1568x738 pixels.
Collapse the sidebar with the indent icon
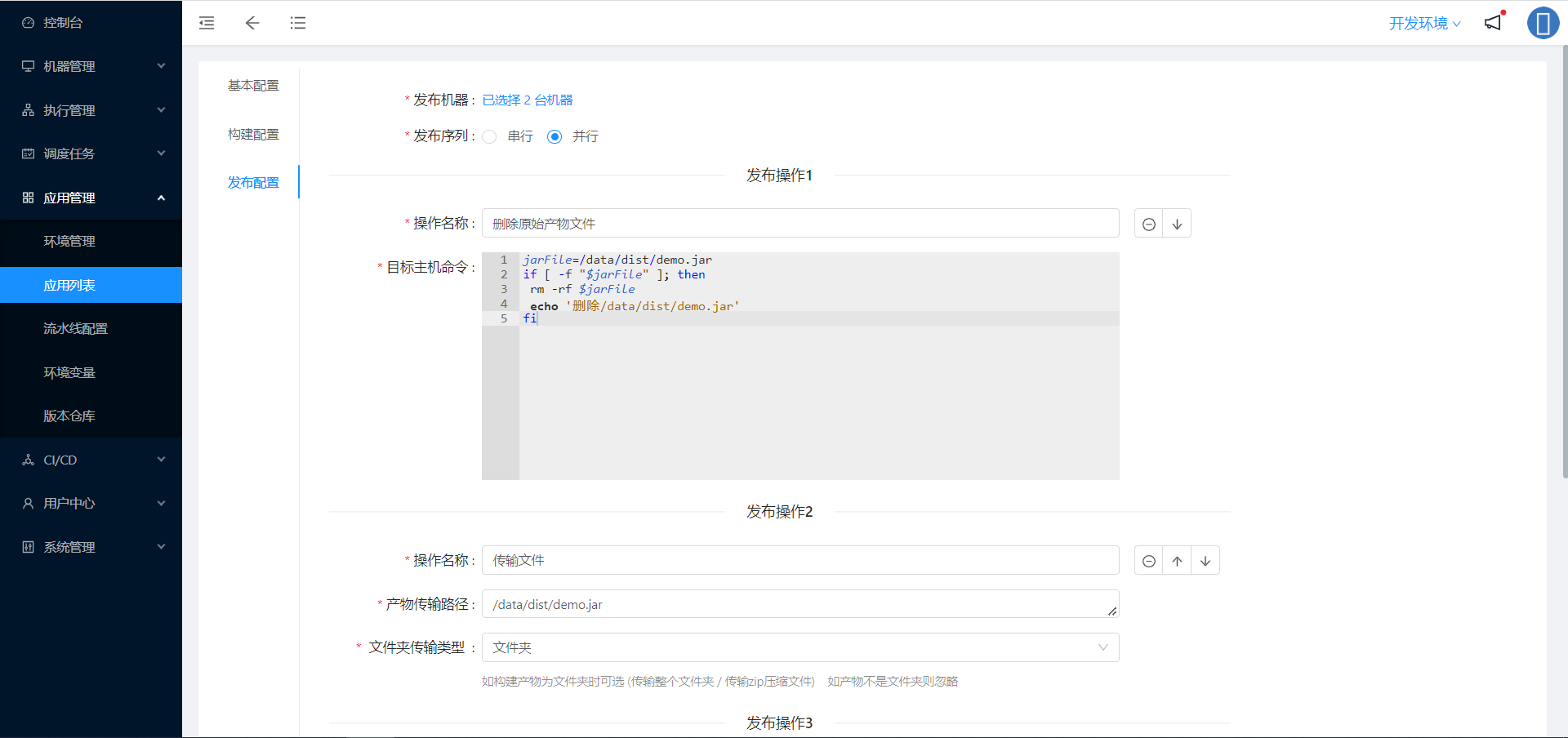[x=206, y=23]
